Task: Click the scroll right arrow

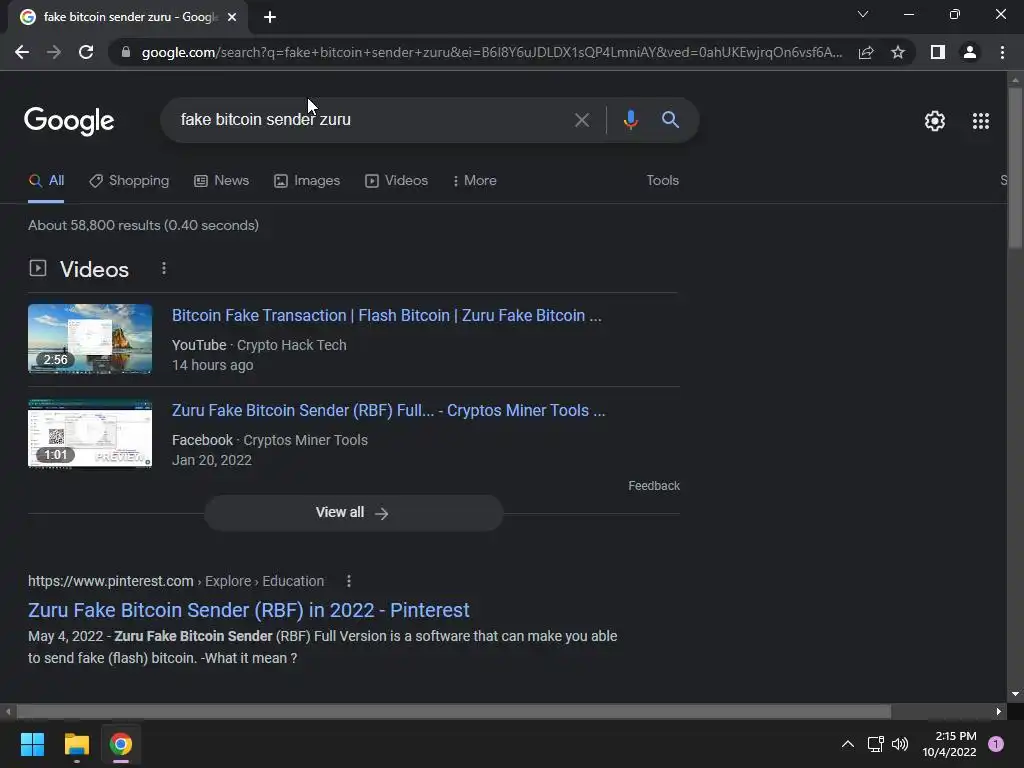Action: click(998, 711)
